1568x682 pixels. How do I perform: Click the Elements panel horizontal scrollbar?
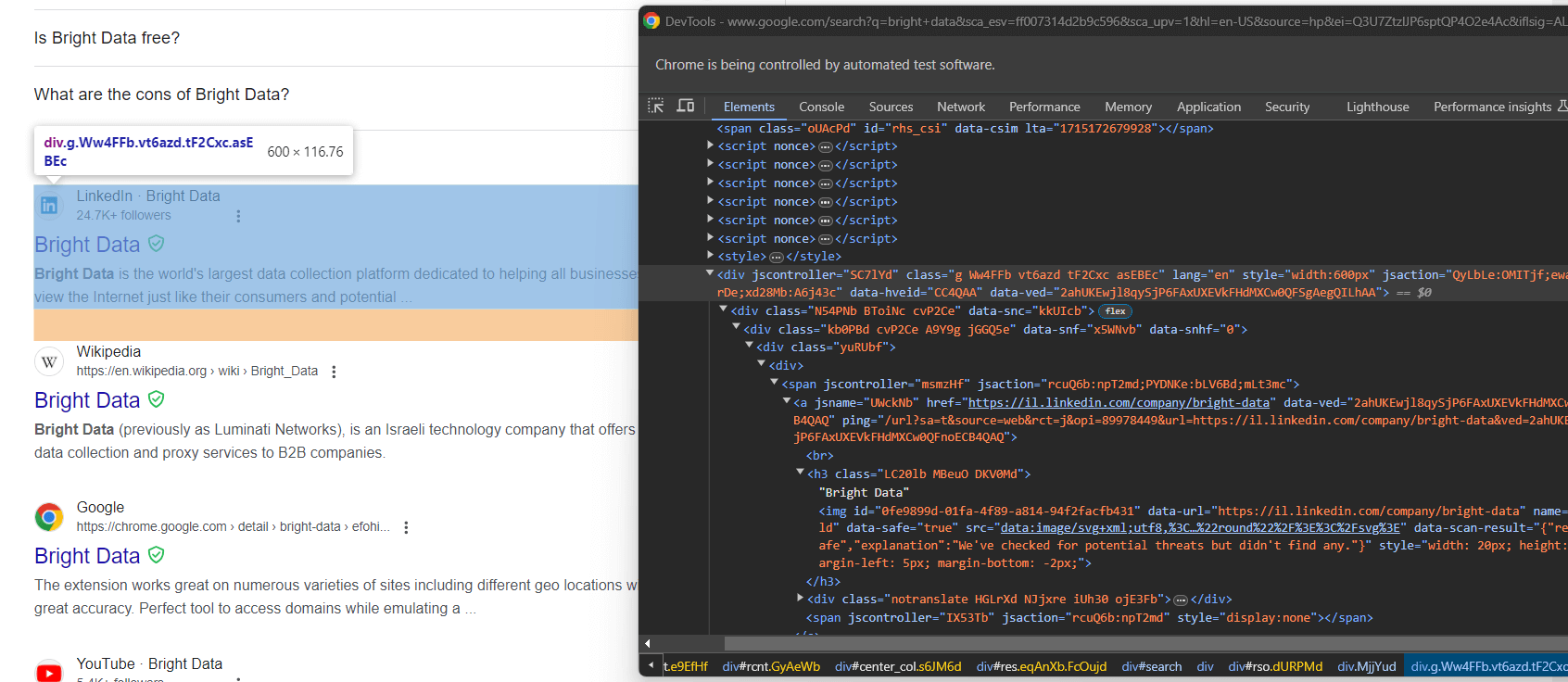click(1112, 643)
